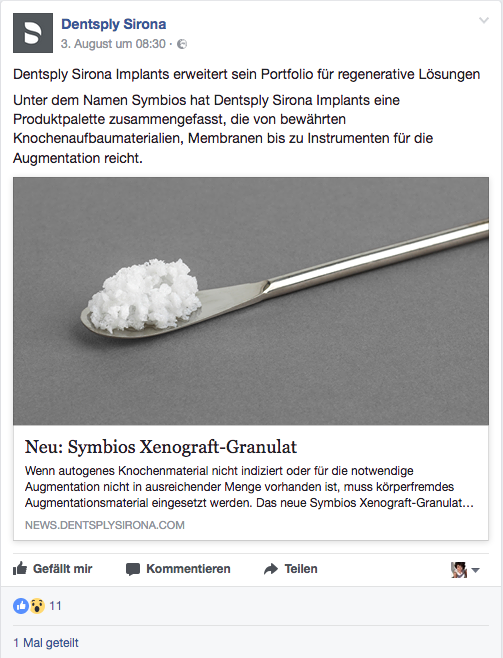The width and height of the screenshot is (503, 658).
Task: Expand the post options chevron at top right
Action: 484,20
